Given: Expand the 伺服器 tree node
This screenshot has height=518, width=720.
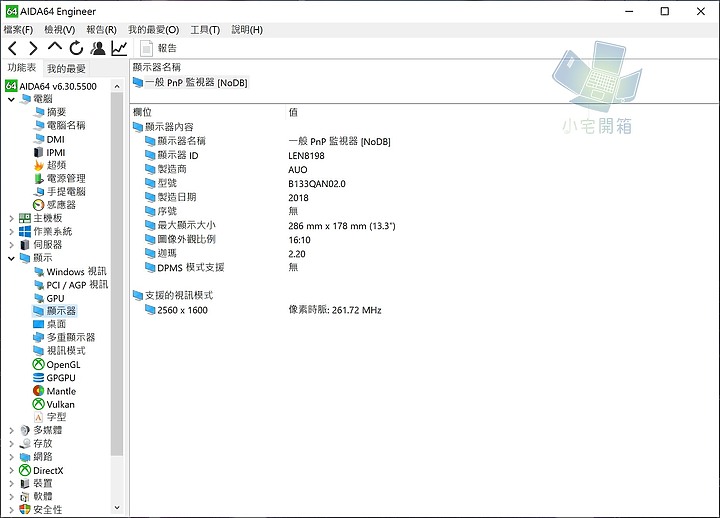Looking at the screenshot, I should pos(11,245).
